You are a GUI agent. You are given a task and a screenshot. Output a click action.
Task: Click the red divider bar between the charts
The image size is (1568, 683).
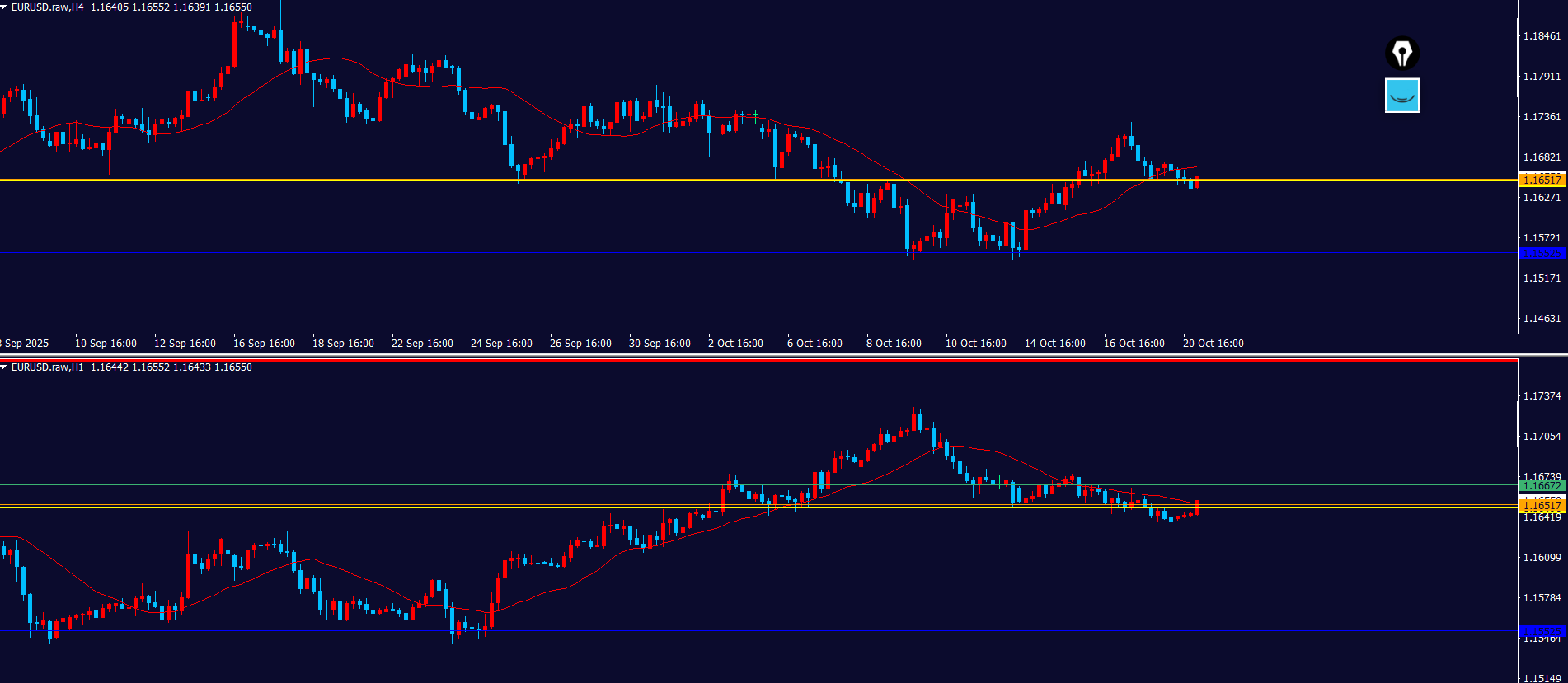point(758,360)
